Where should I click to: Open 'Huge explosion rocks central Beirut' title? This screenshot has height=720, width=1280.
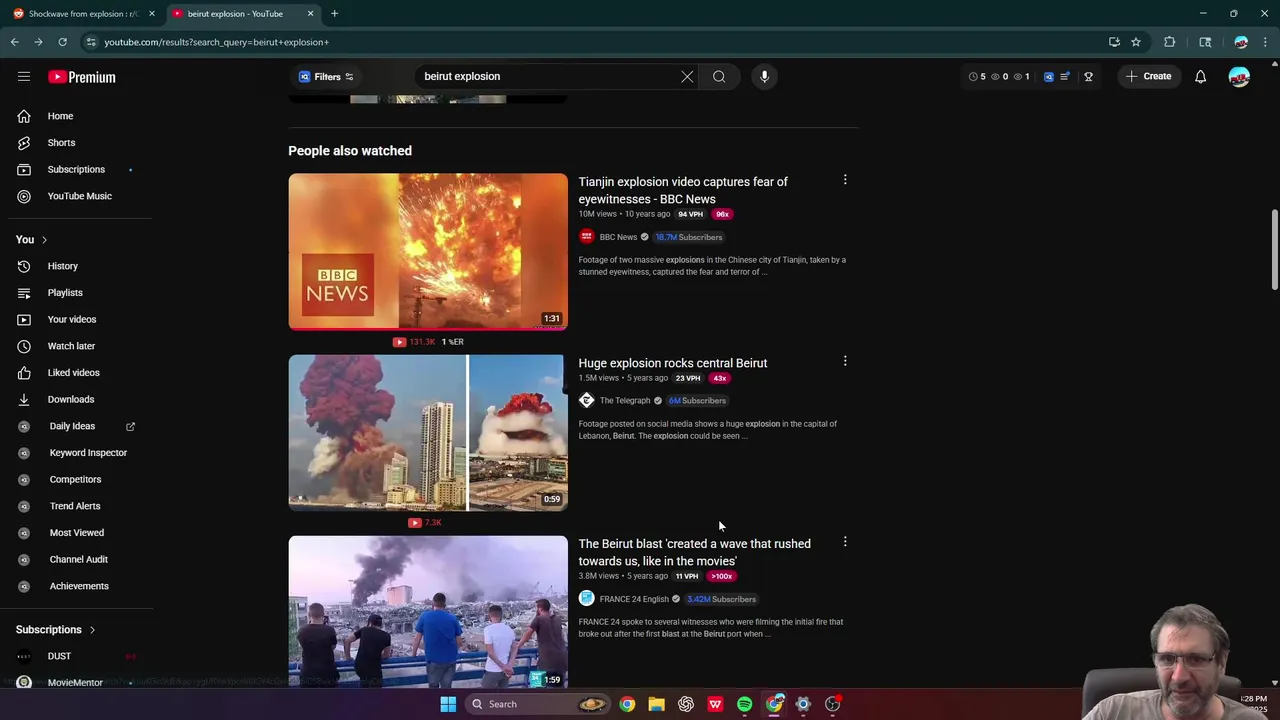click(x=673, y=363)
